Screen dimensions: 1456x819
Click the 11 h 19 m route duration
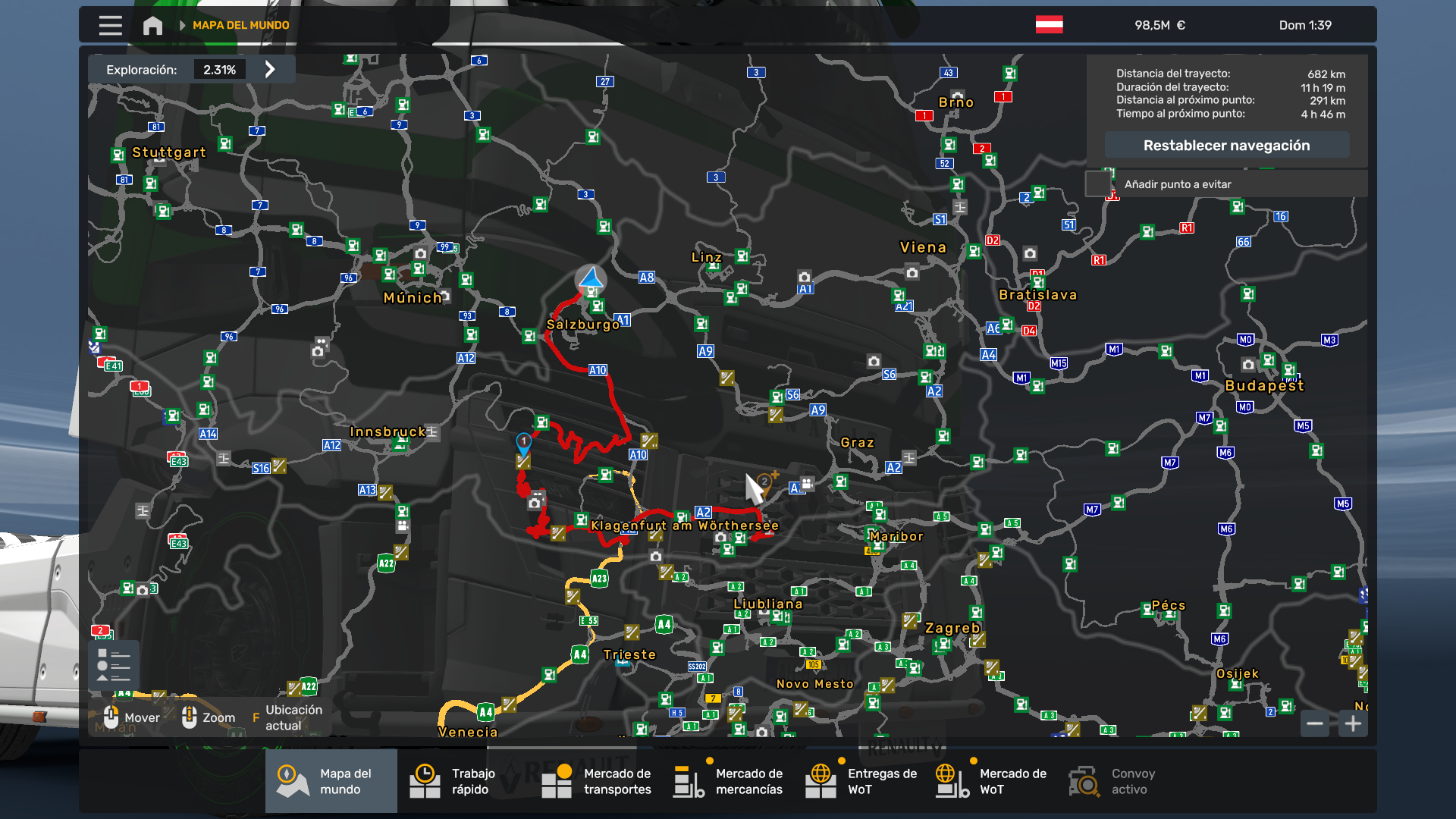[x=1323, y=88]
